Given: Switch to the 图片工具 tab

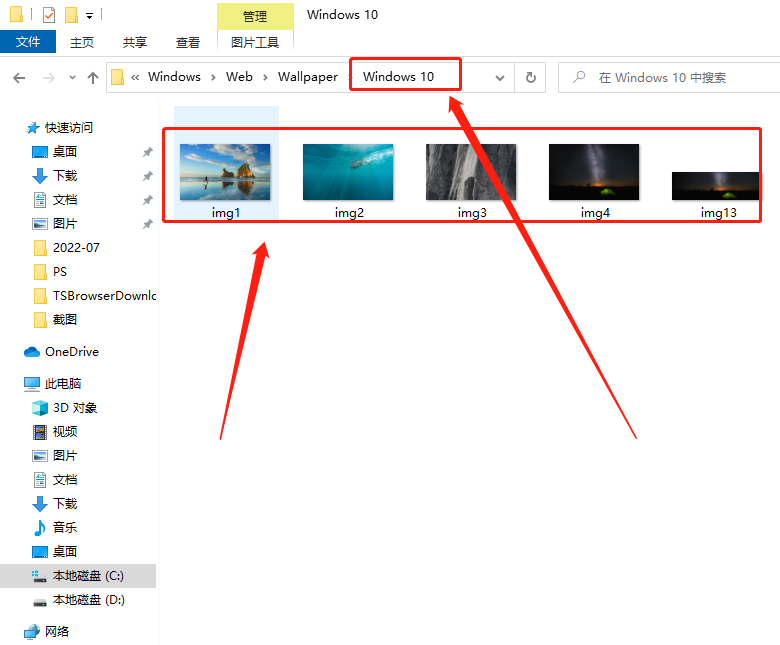Looking at the screenshot, I should (x=255, y=42).
